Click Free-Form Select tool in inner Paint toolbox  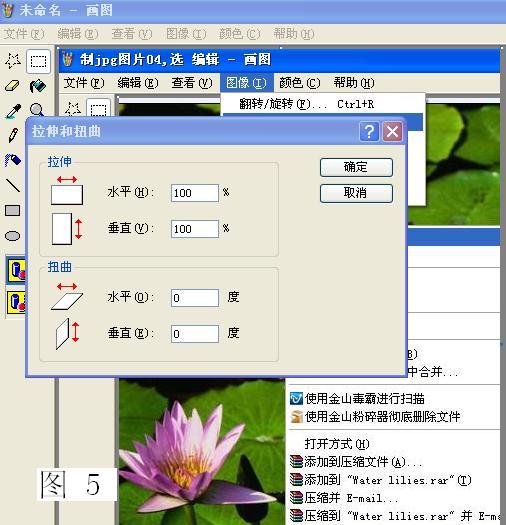coord(73,109)
